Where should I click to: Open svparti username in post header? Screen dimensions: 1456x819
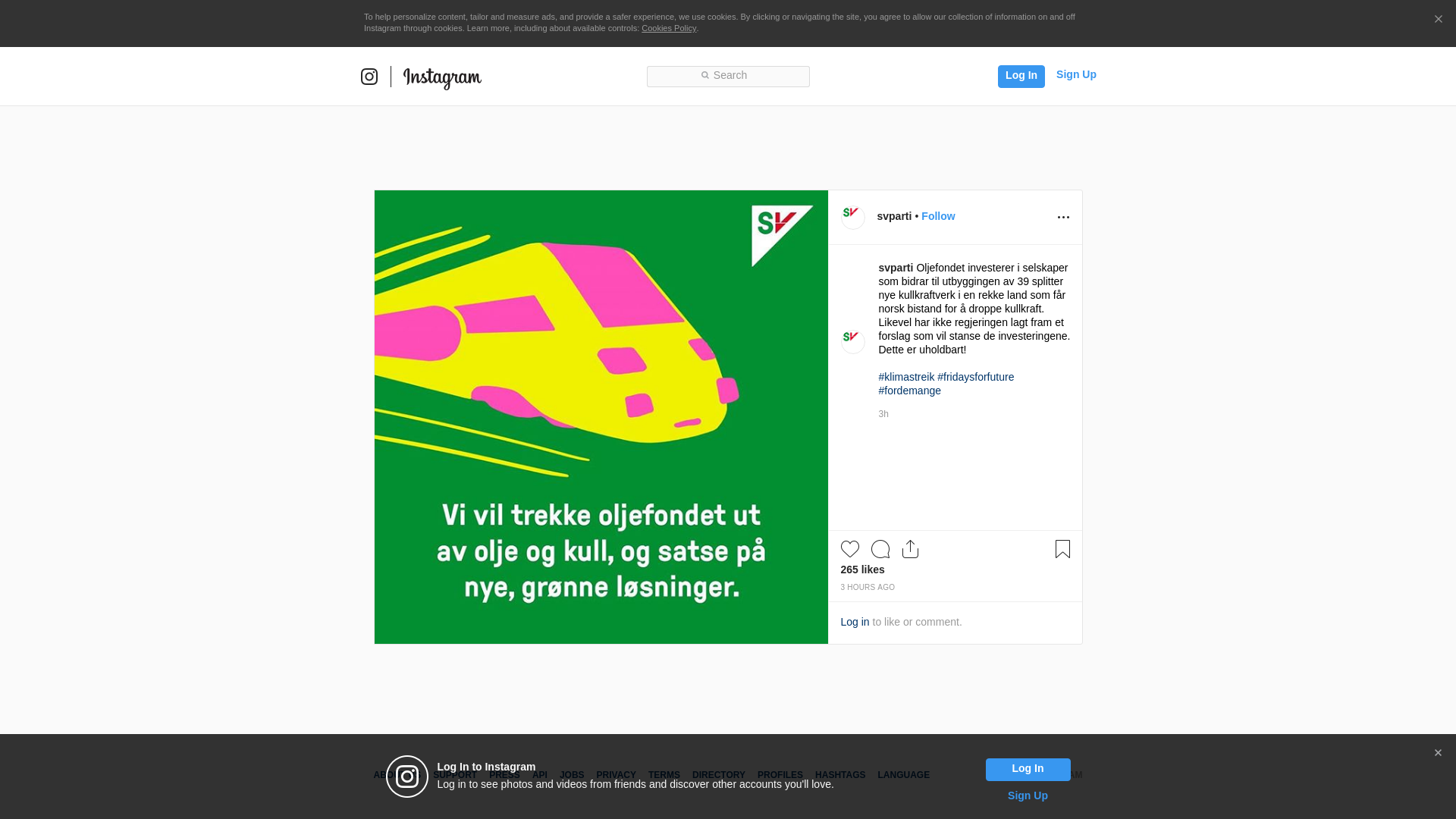coord(894,216)
